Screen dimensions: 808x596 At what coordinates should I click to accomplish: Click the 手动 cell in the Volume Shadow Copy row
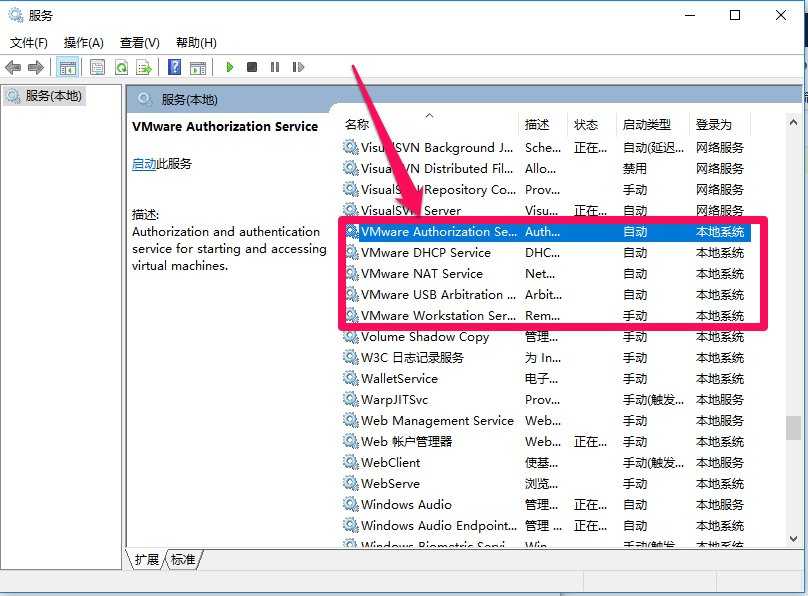coord(635,337)
